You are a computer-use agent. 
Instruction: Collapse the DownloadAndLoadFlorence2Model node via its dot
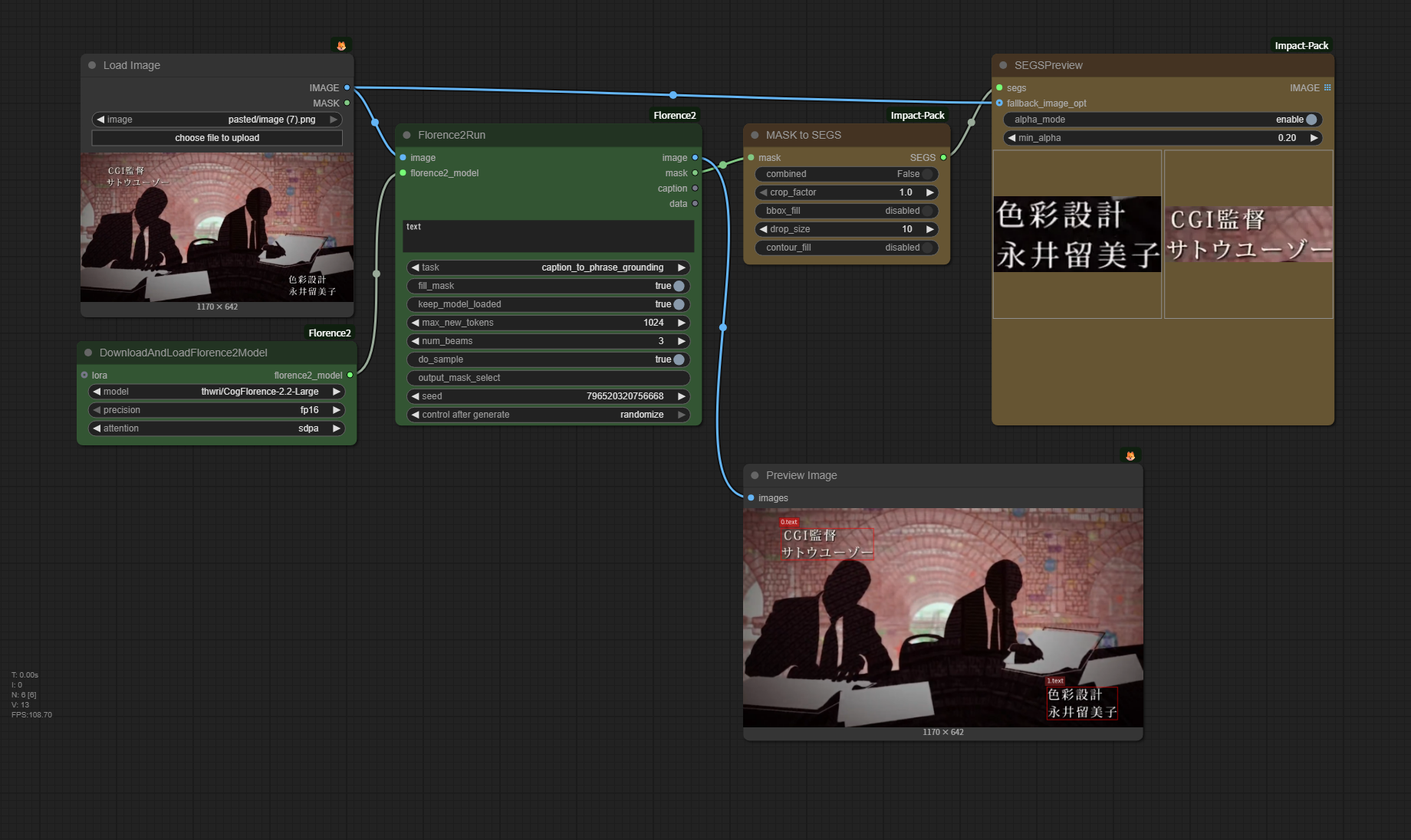[88, 353]
